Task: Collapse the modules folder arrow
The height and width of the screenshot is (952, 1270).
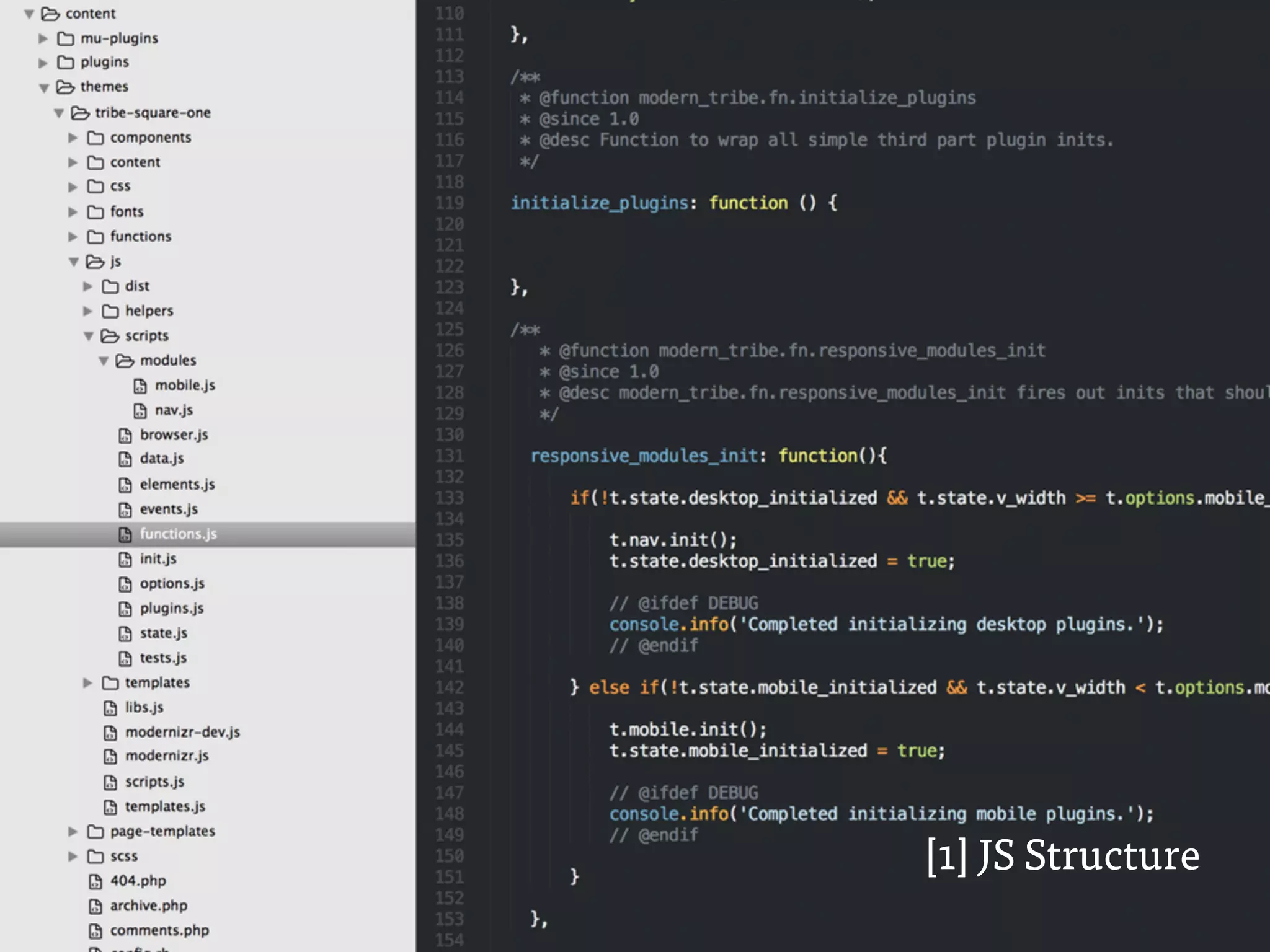Action: click(x=103, y=361)
